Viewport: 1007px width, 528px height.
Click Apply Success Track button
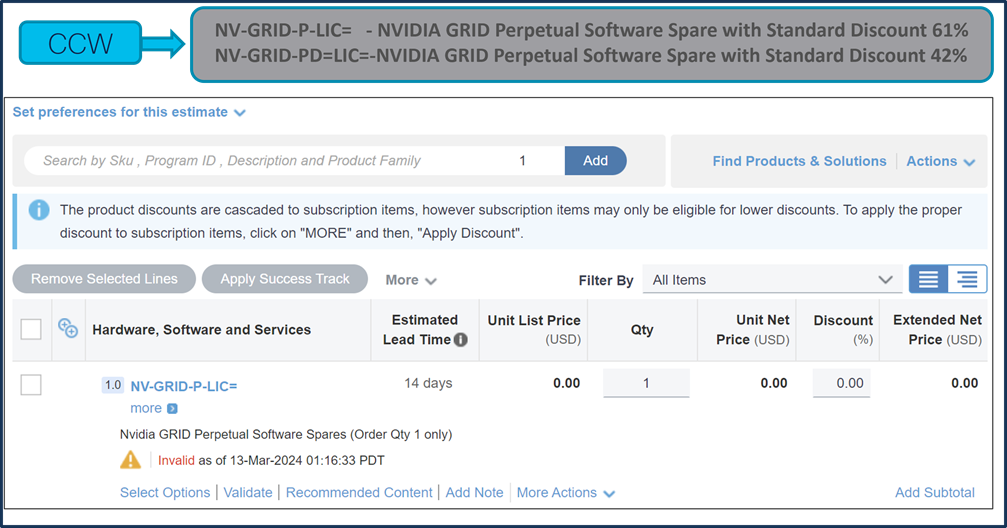click(285, 279)
